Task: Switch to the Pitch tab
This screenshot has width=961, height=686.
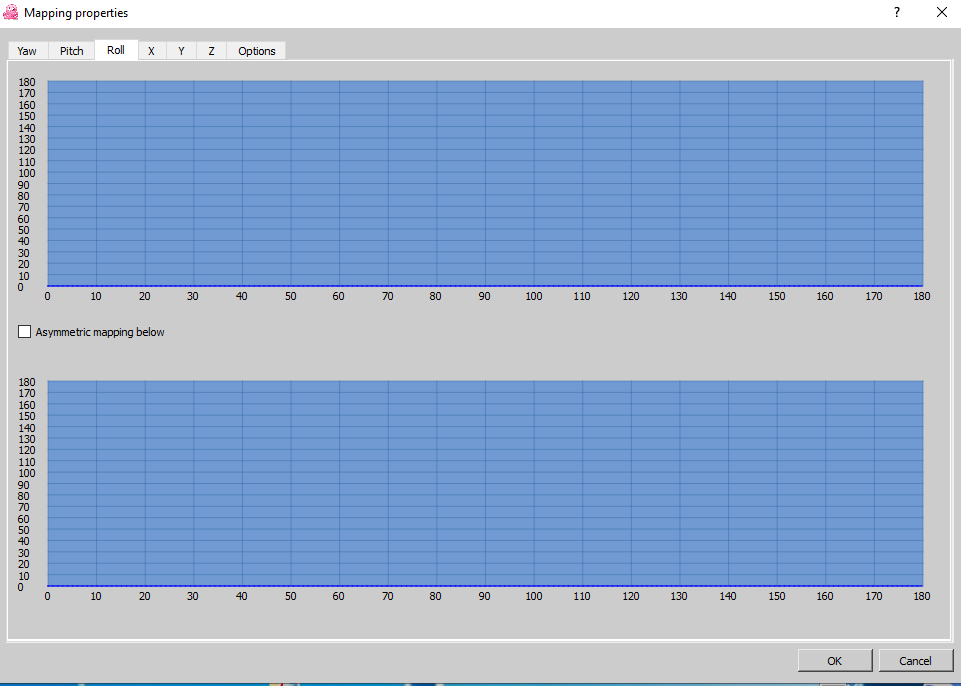Action: click(x=72, y=51)
